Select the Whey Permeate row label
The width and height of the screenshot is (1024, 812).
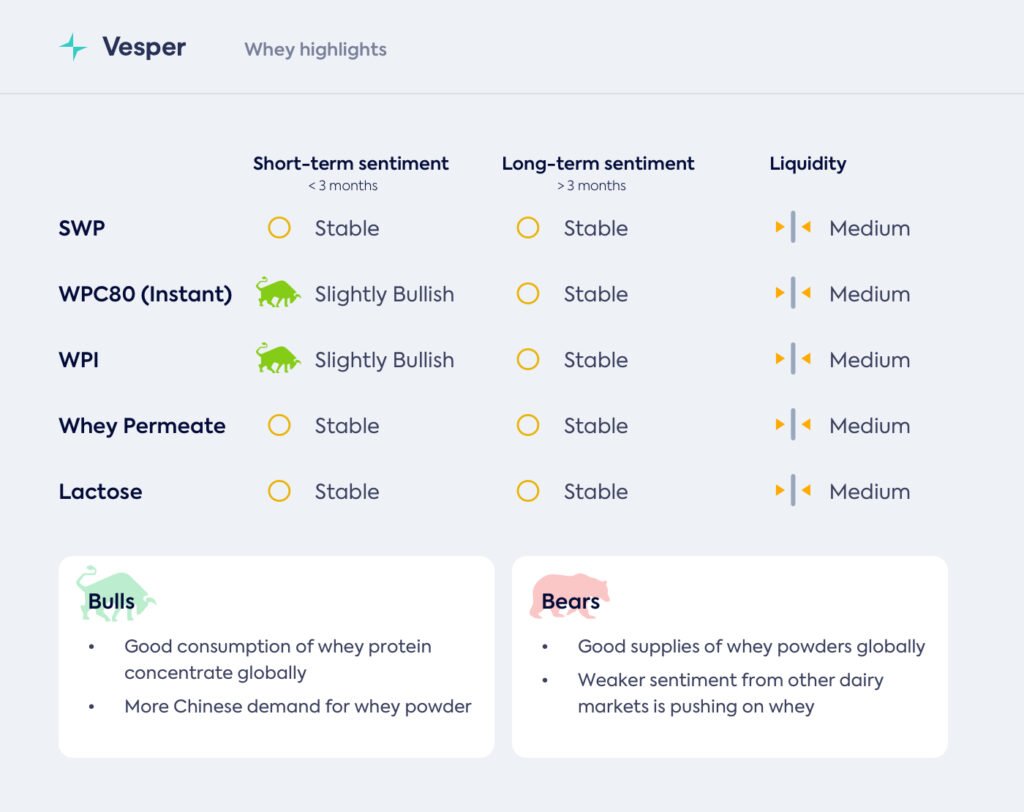[142, 425]
